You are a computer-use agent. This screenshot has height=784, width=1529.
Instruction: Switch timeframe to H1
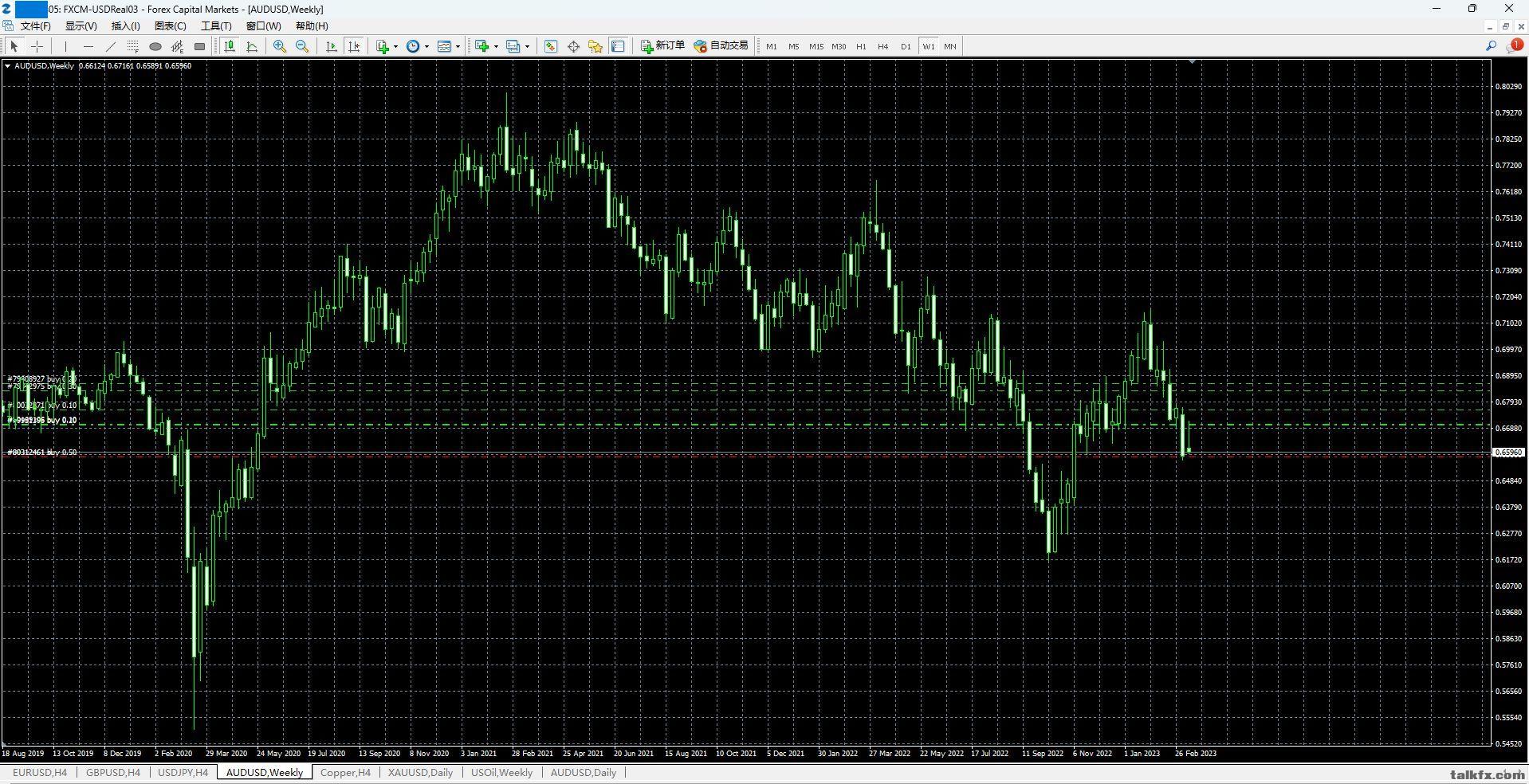coord(861,46)
